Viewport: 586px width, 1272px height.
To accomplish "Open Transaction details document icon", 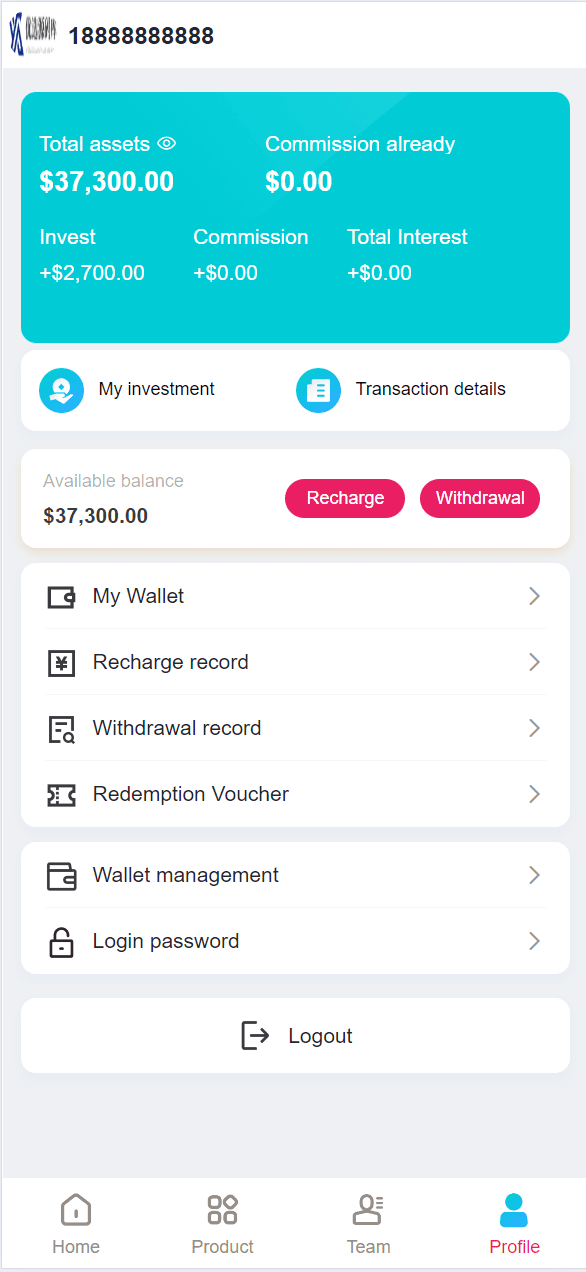I will click(319, 390).
